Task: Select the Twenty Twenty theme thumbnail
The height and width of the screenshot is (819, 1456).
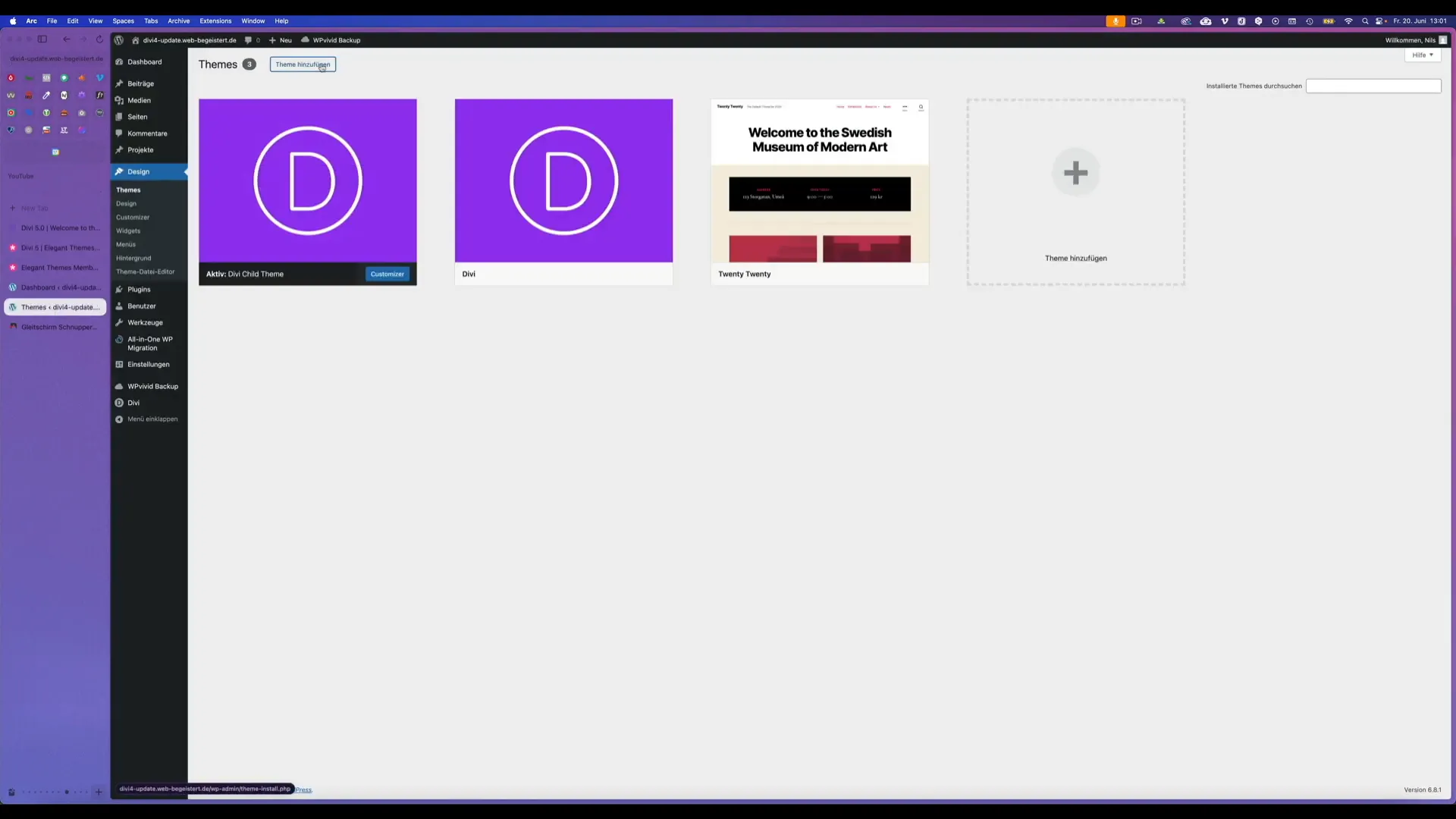Action: [820, 180]
